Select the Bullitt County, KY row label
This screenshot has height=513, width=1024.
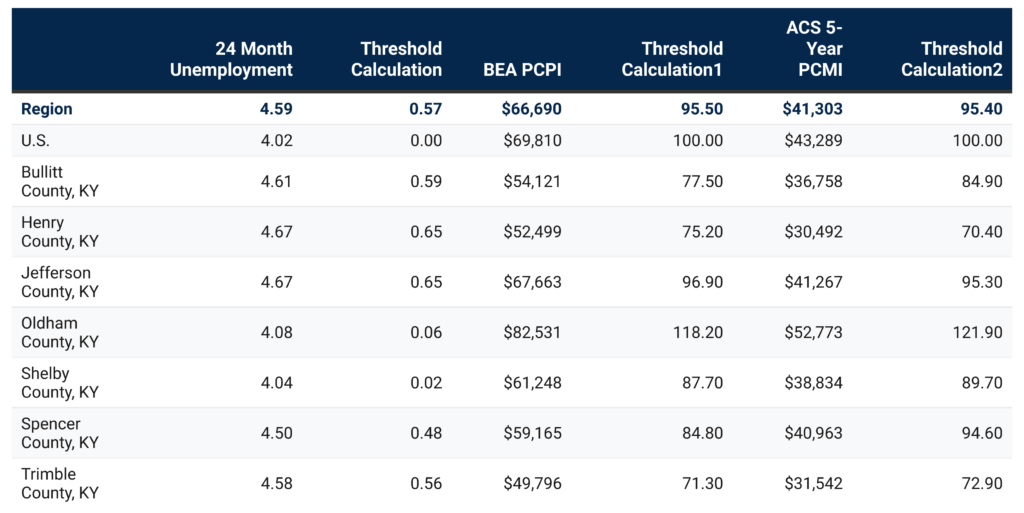coord(59,181)
